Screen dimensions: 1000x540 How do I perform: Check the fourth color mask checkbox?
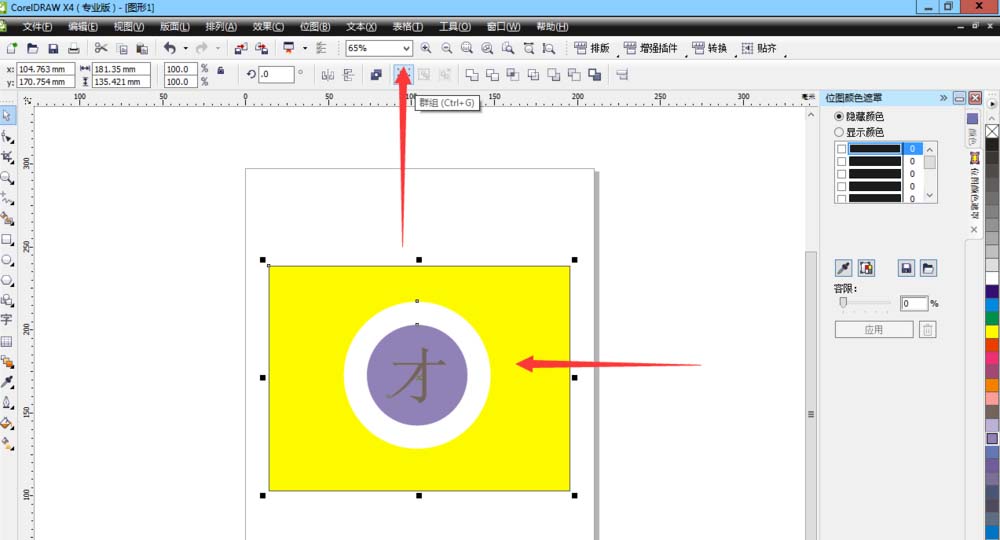pyautogui.click(x=842, y=186)
